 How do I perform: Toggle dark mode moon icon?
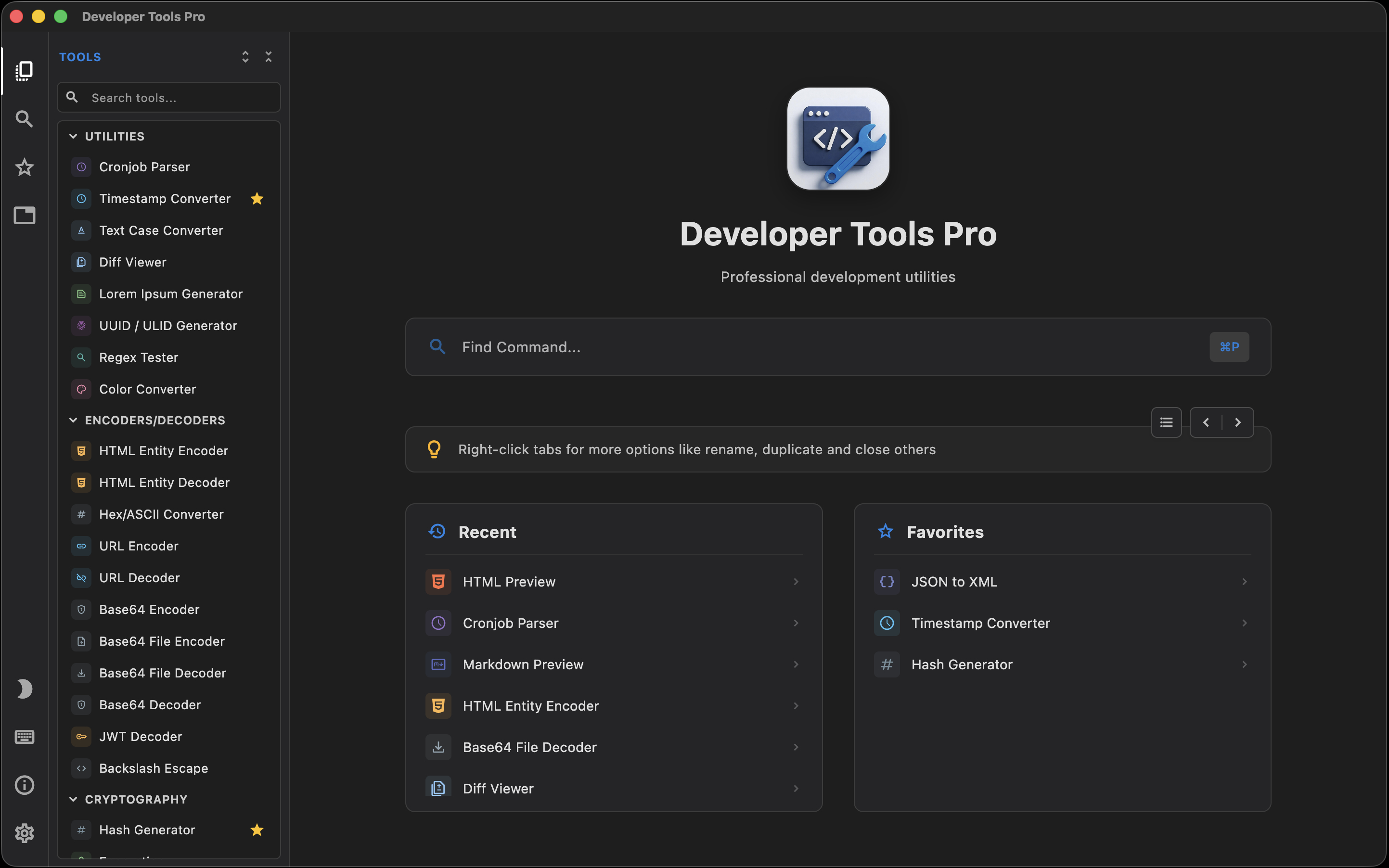click(24, 689)
